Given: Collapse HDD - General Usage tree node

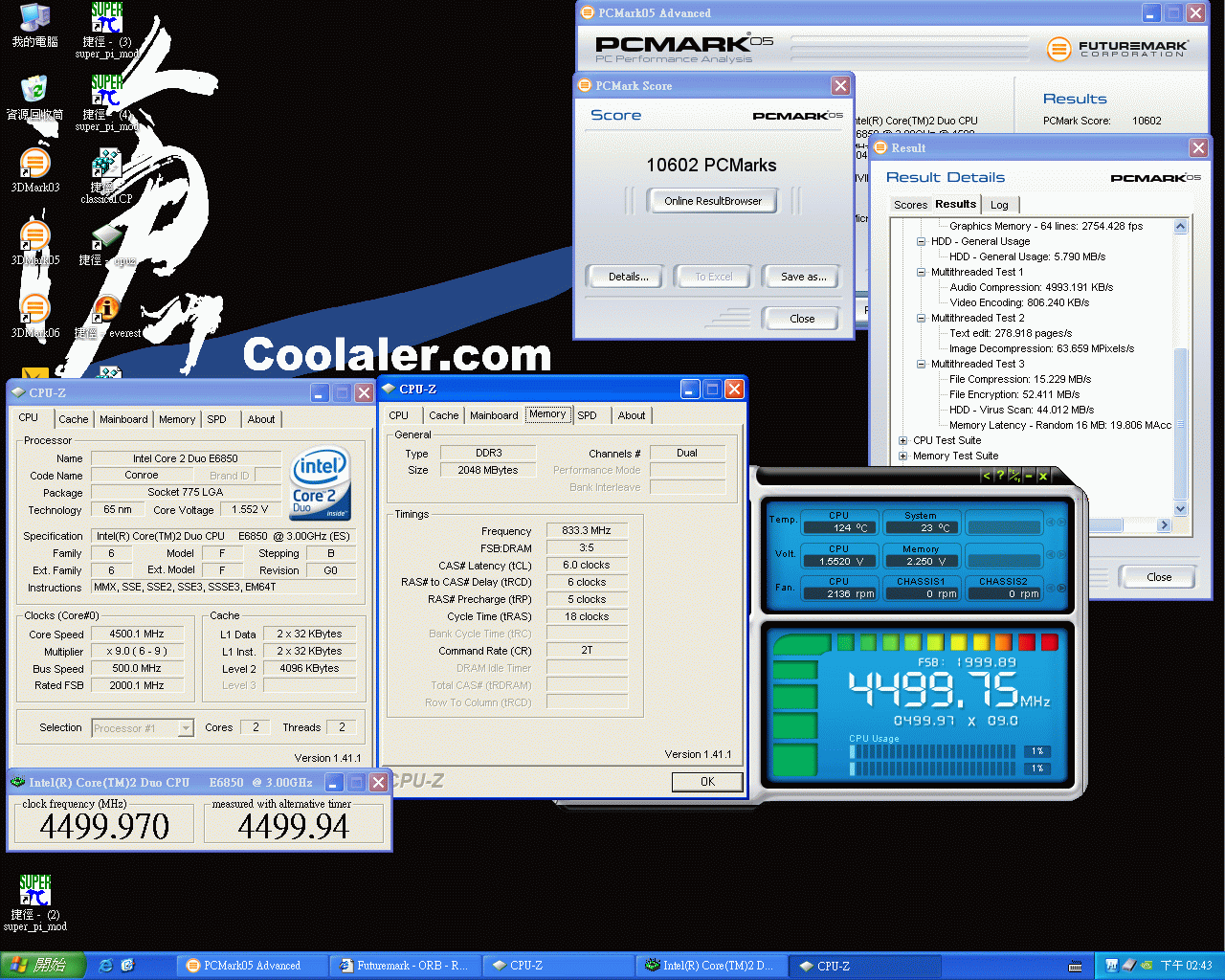Looking at the screenshot, I should pos(921,241).
